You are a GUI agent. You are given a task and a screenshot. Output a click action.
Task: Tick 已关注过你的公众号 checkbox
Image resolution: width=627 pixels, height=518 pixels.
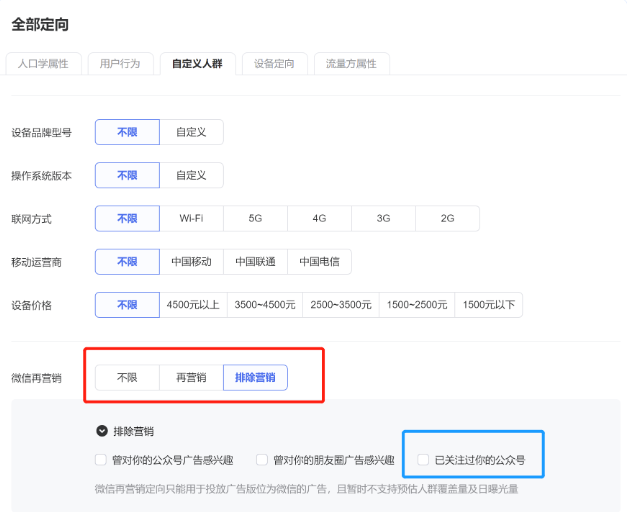[x=423, y=460]
